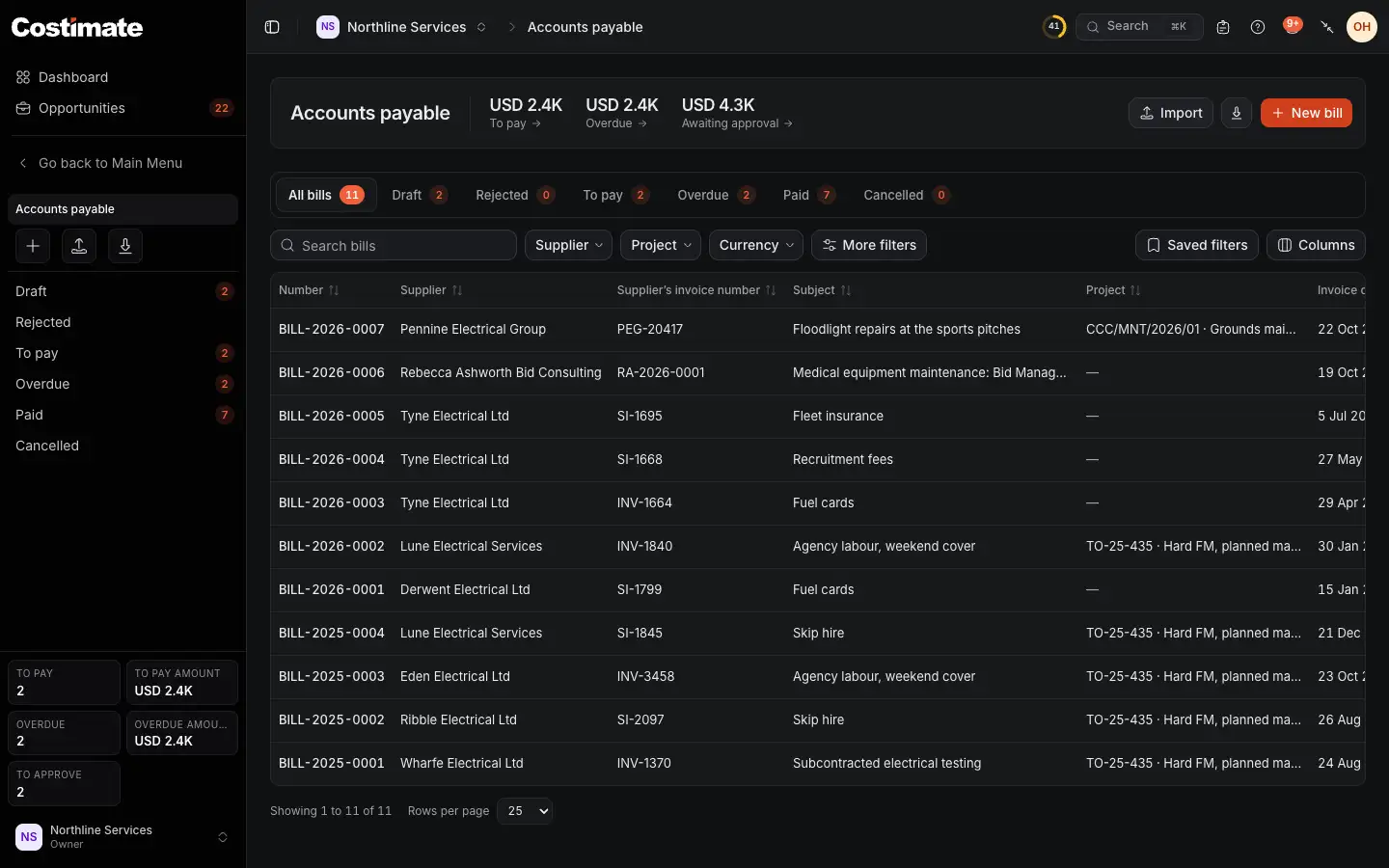Viewport: 1389px width, 868px height.
Task: Sort by Supplier's invoice number icon
Action: (x=771, y=290)
